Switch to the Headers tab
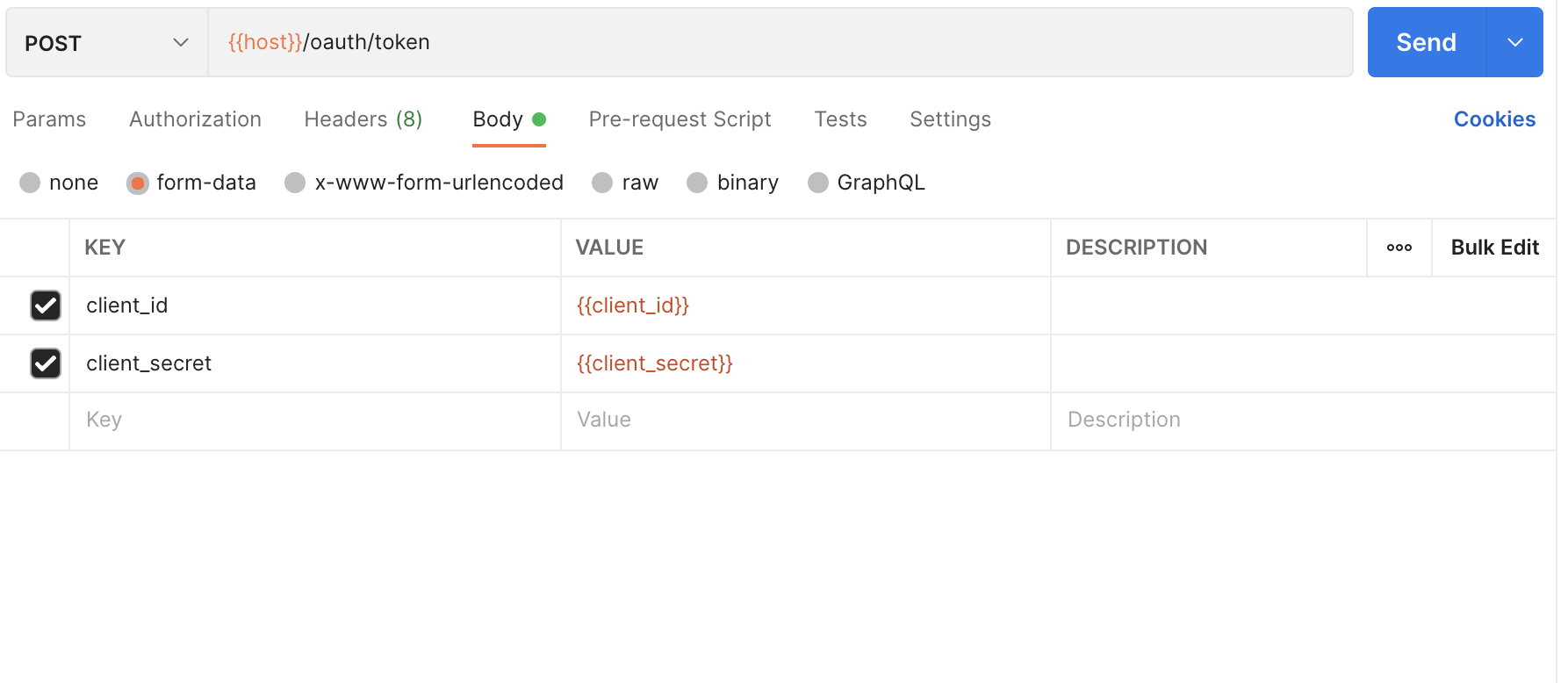 tap(363, 119)
